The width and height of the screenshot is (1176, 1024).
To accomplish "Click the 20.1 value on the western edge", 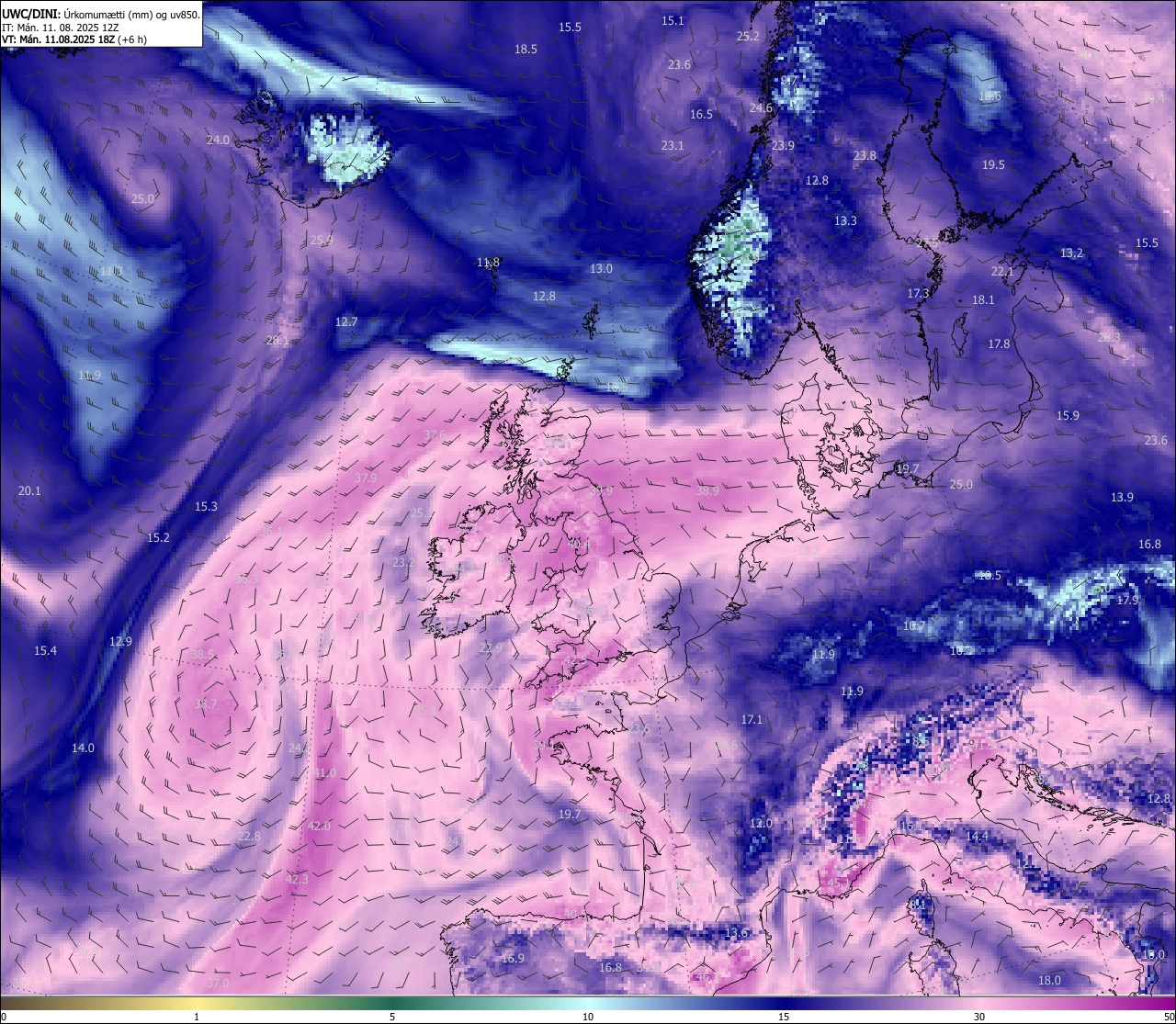I will [29, 491].
